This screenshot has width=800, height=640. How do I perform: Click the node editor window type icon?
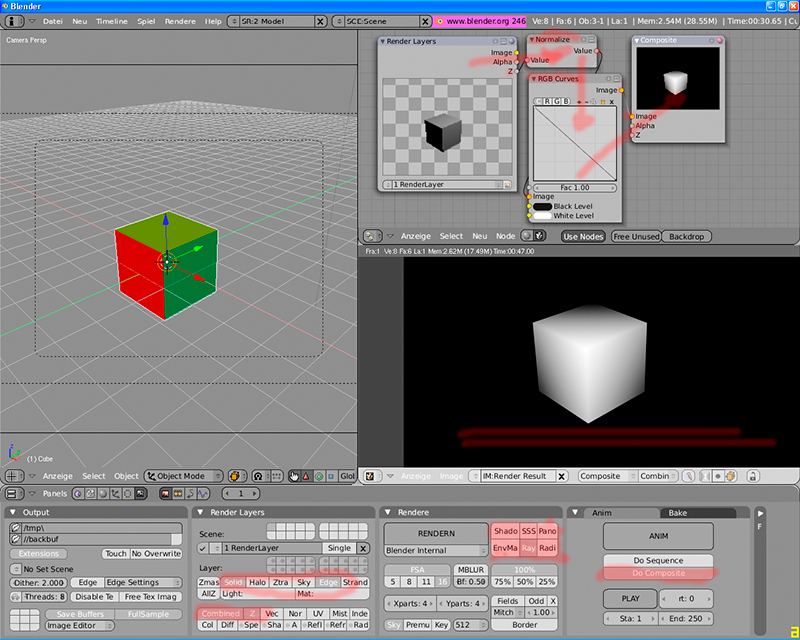coord(372,236)
